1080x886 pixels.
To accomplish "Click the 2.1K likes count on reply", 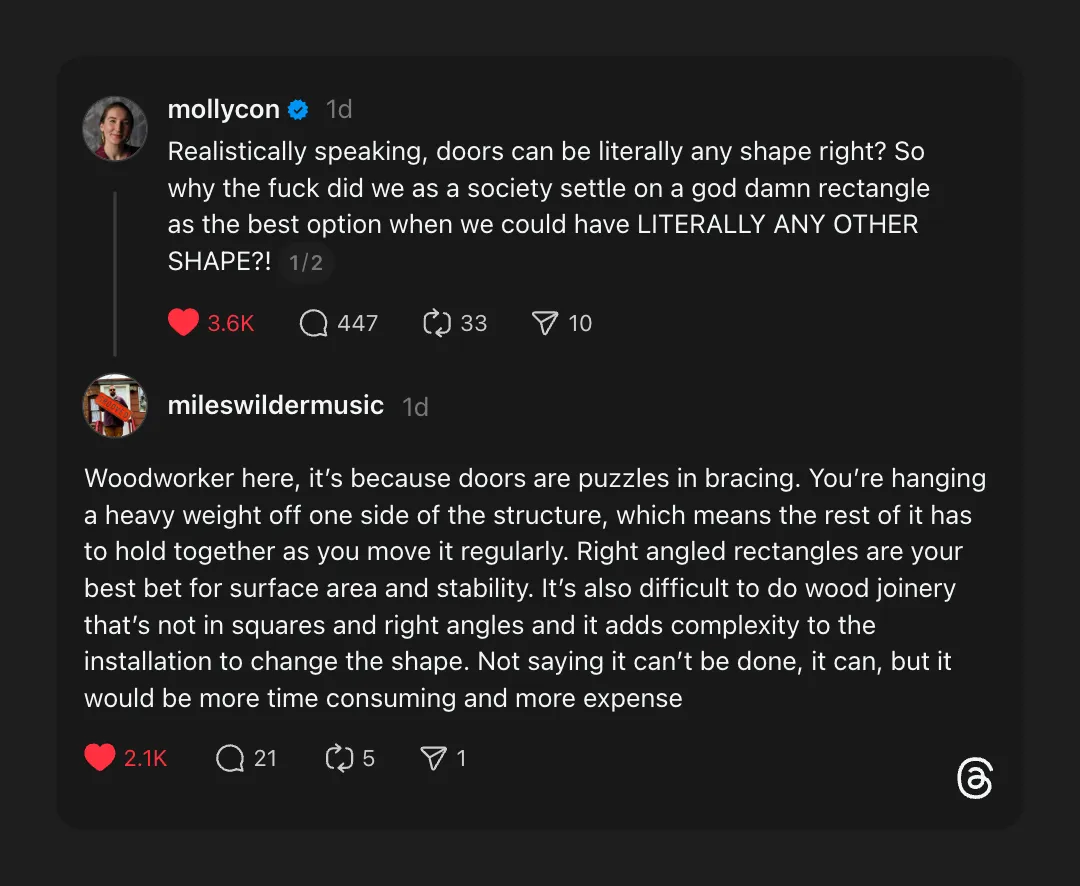I will coord(146,758).
